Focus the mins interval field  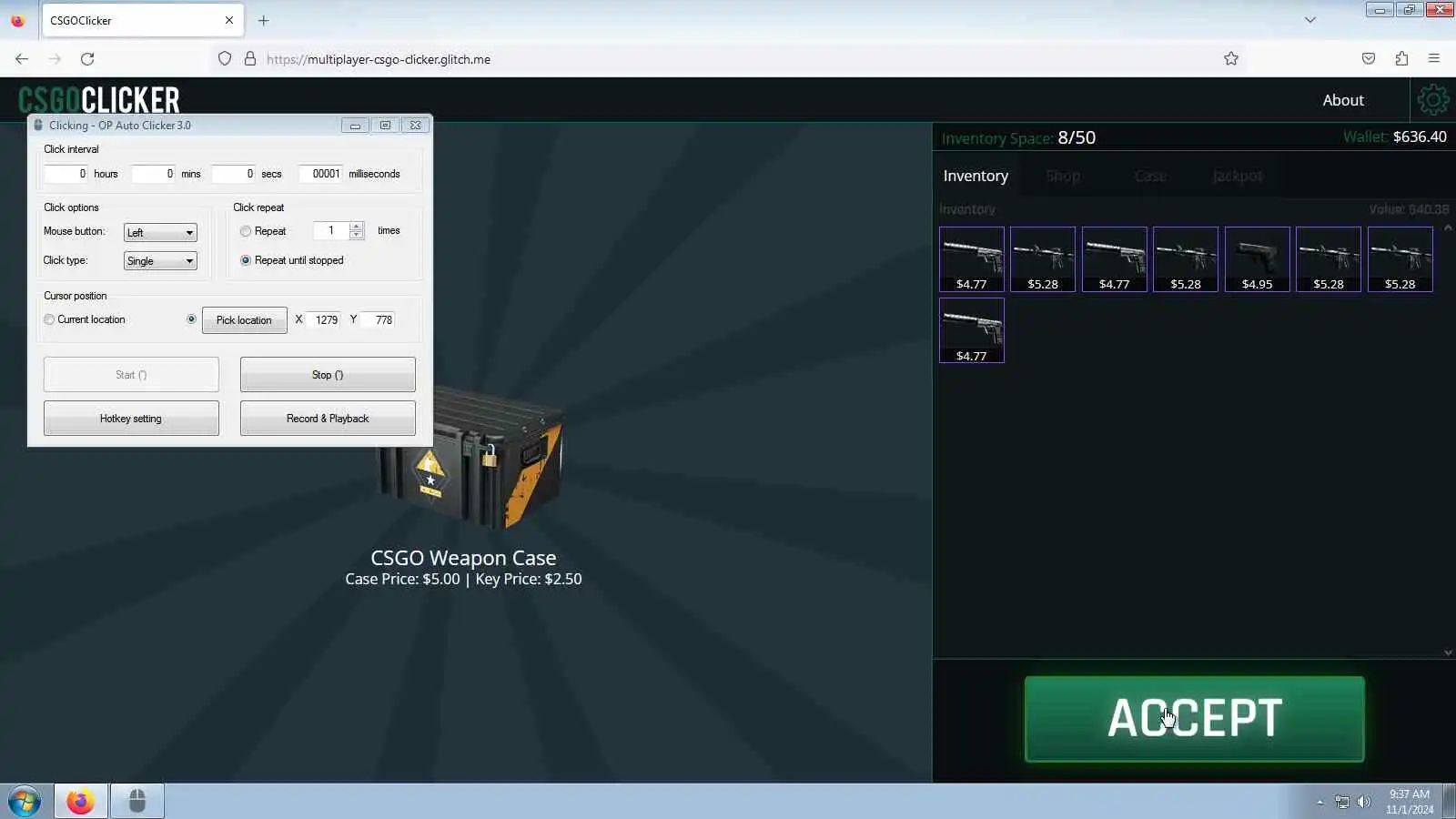pyautogui.click(x=153, y=174)
